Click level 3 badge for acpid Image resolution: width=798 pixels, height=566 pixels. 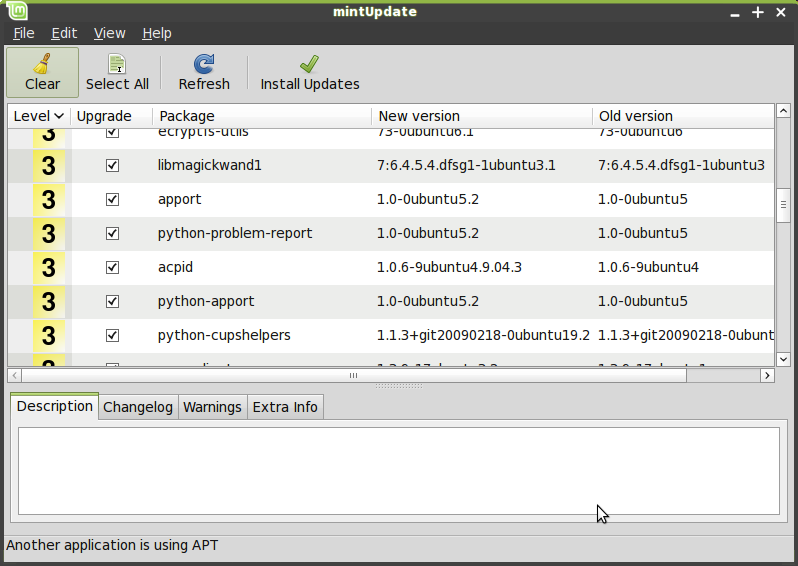[49, 268]
